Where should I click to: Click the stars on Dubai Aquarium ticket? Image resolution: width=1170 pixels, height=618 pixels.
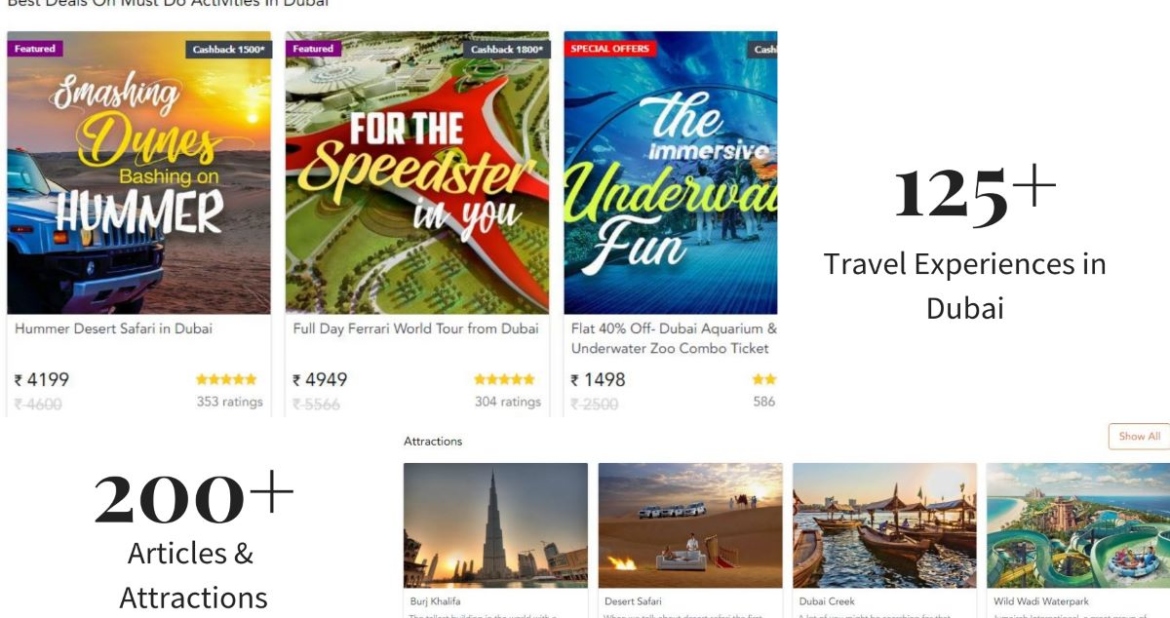(764, 379)
